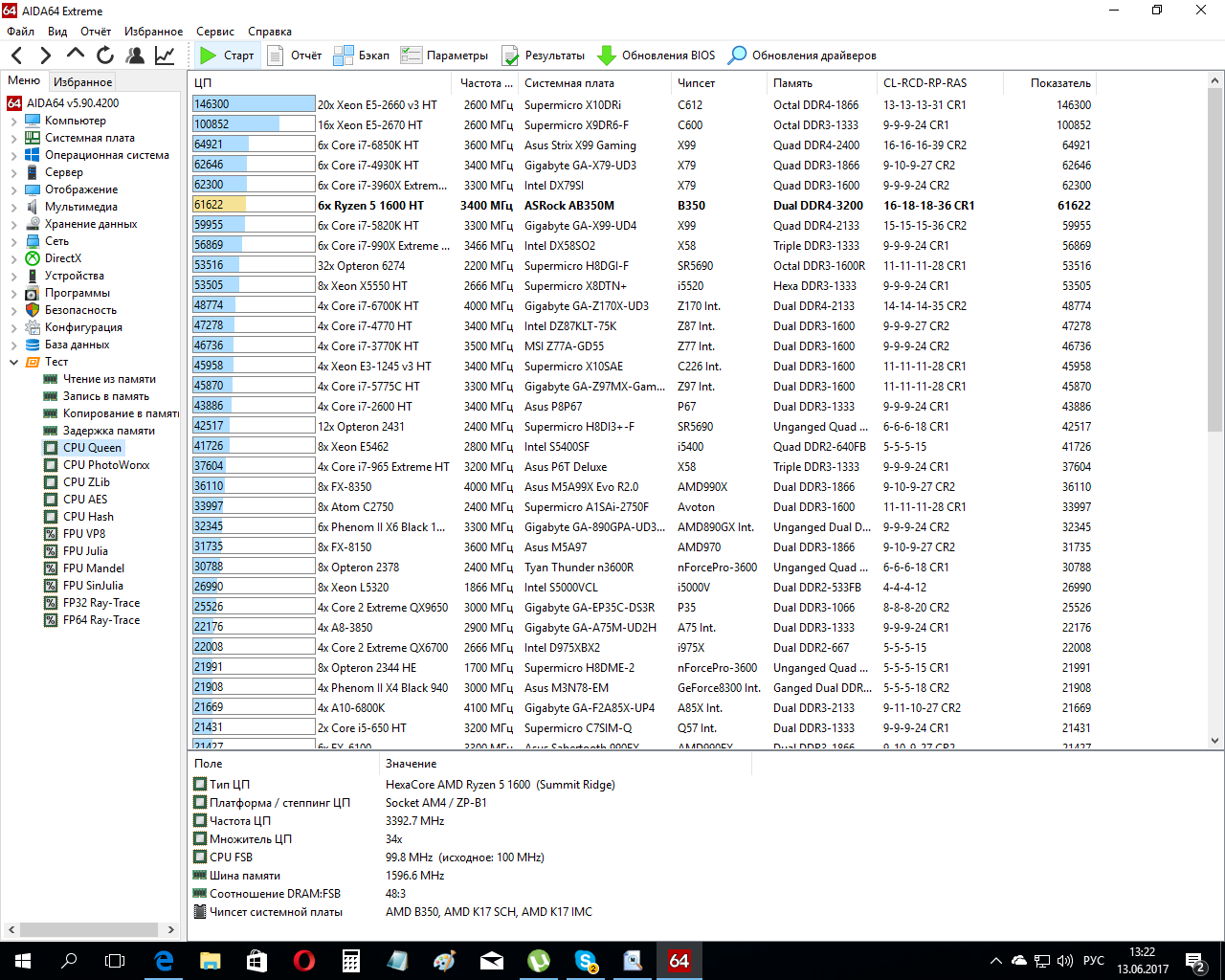1225x980 pixels.
Task: Open Microsoft Edge from the taskbar
Action: point(164,961)
